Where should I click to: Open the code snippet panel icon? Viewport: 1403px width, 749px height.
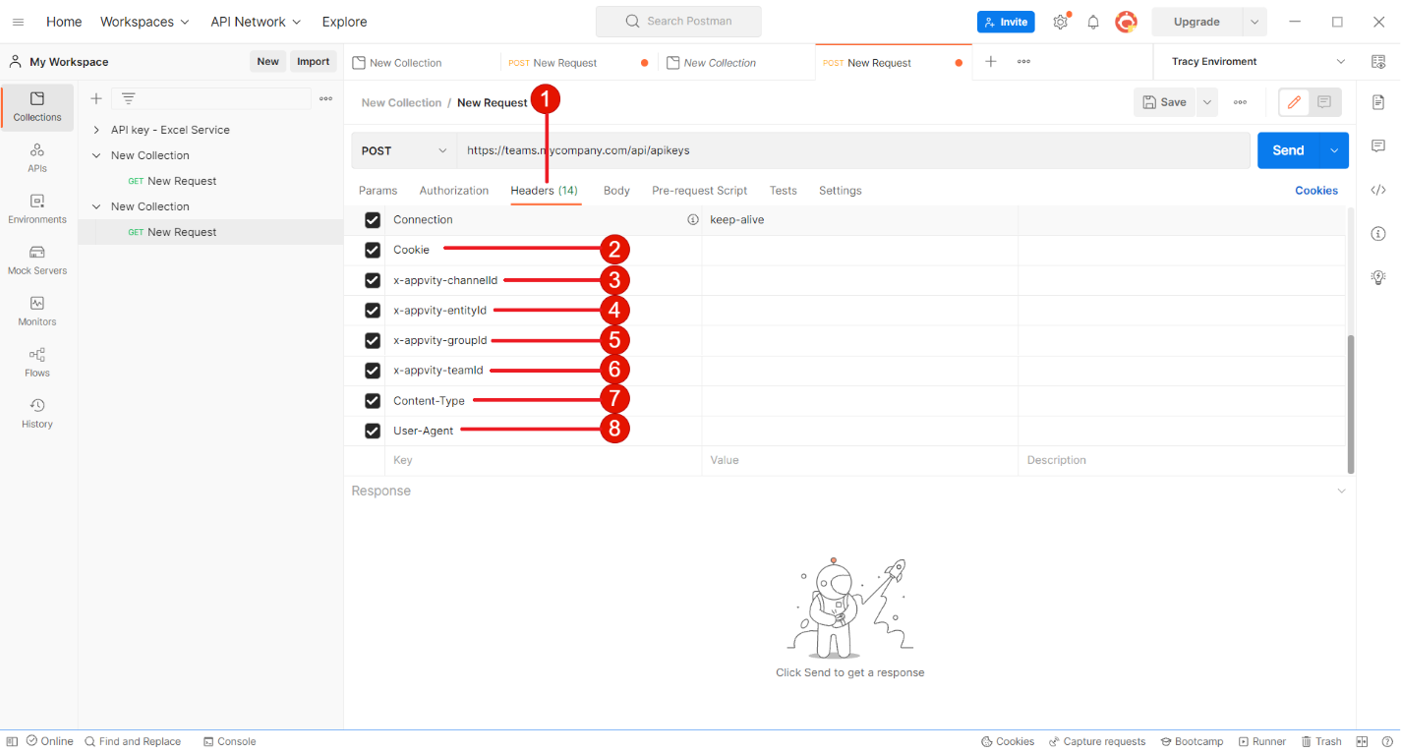coord(1378,190)
